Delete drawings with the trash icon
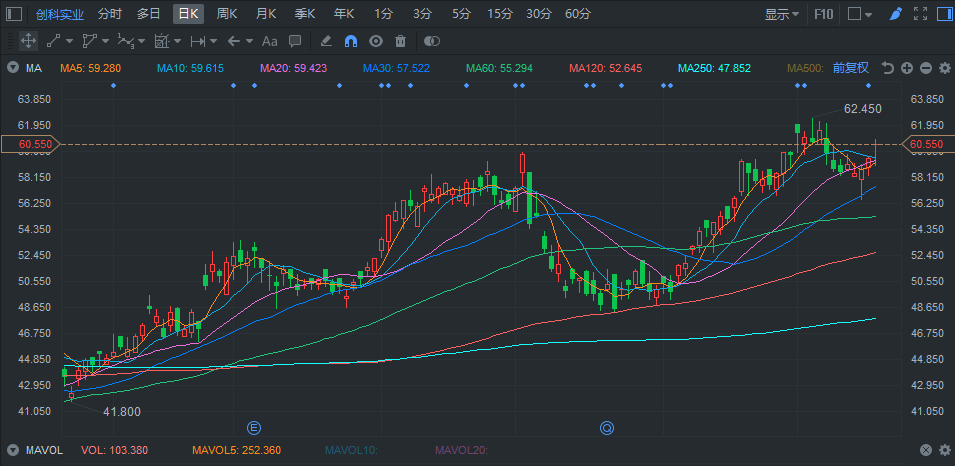 (x=400, y=41)
